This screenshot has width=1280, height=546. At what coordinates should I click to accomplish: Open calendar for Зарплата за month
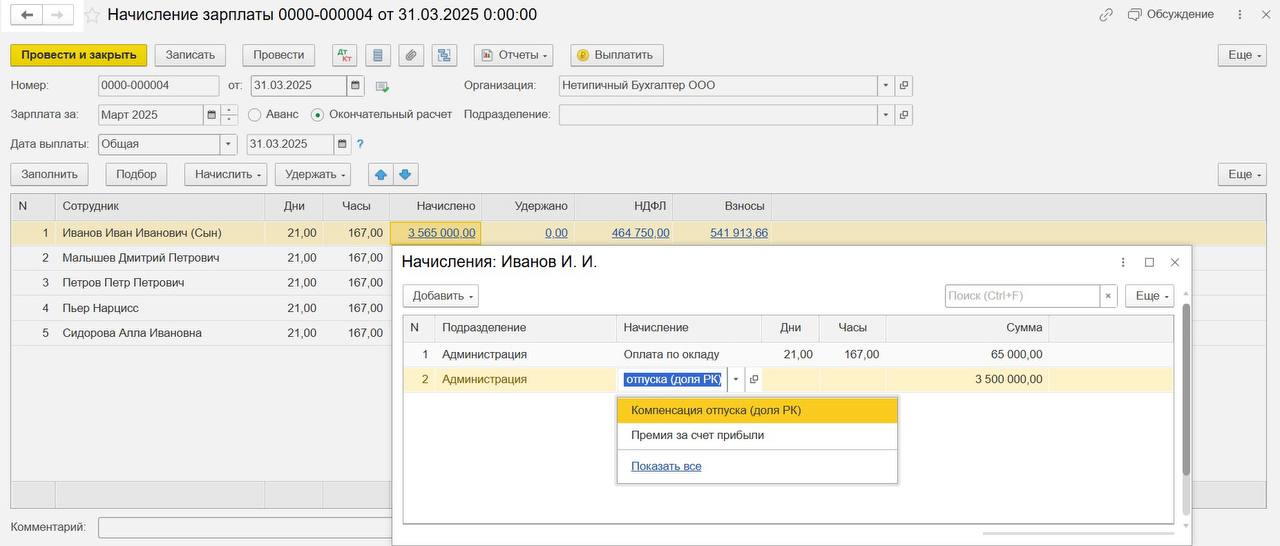pyautogui.click(x=211, y=115)
